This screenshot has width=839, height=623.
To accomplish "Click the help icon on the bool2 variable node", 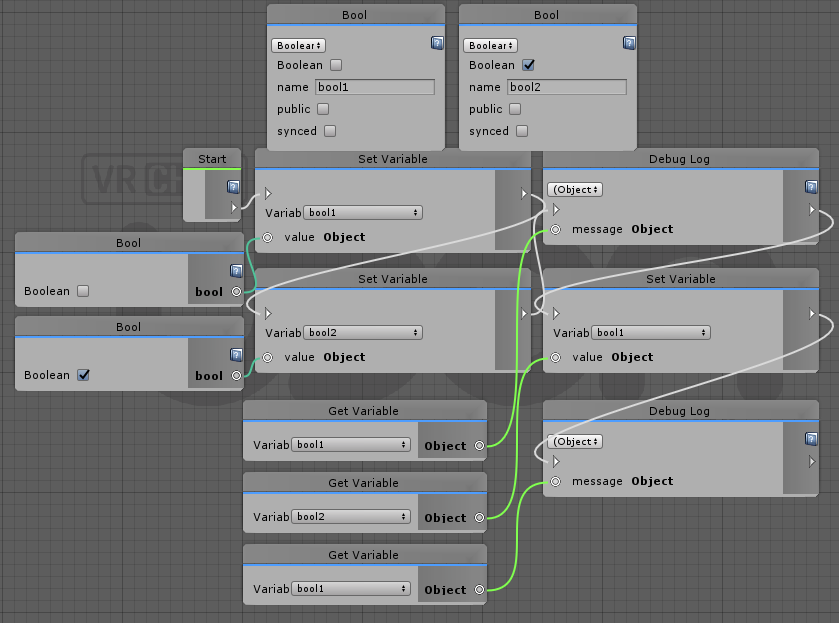I will [629, 43].
